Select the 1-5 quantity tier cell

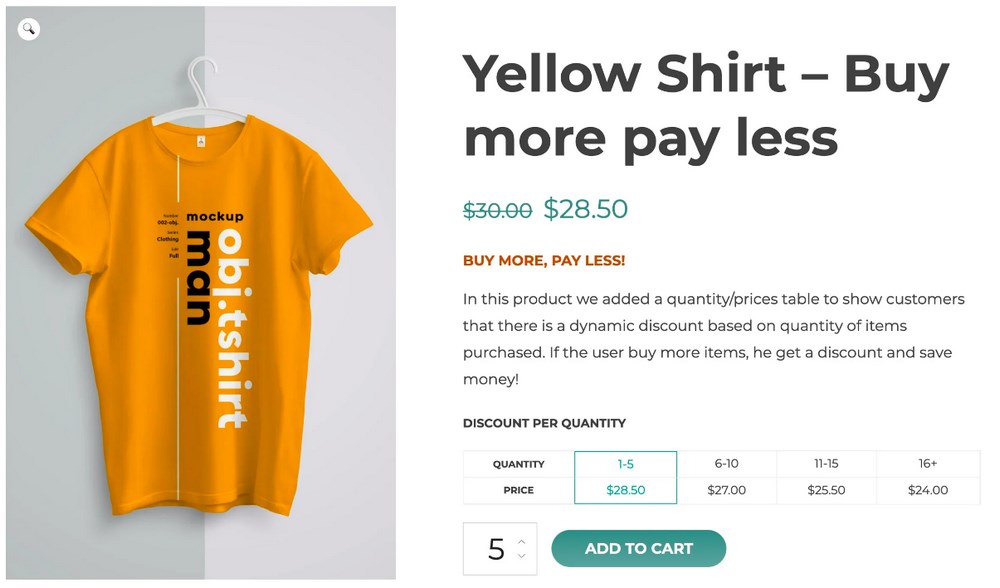coord(625,464)
